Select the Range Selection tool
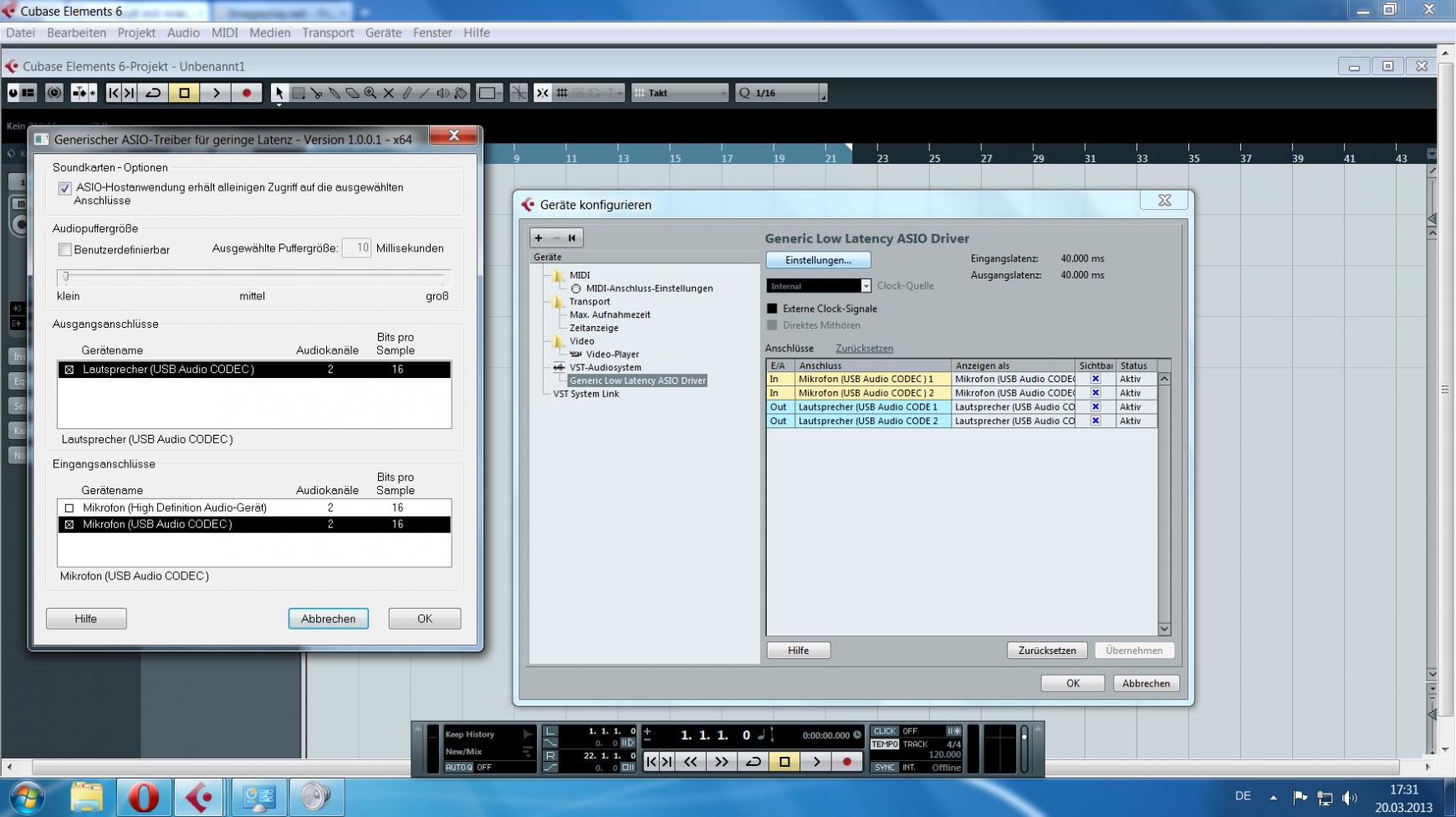 point(298,93)
